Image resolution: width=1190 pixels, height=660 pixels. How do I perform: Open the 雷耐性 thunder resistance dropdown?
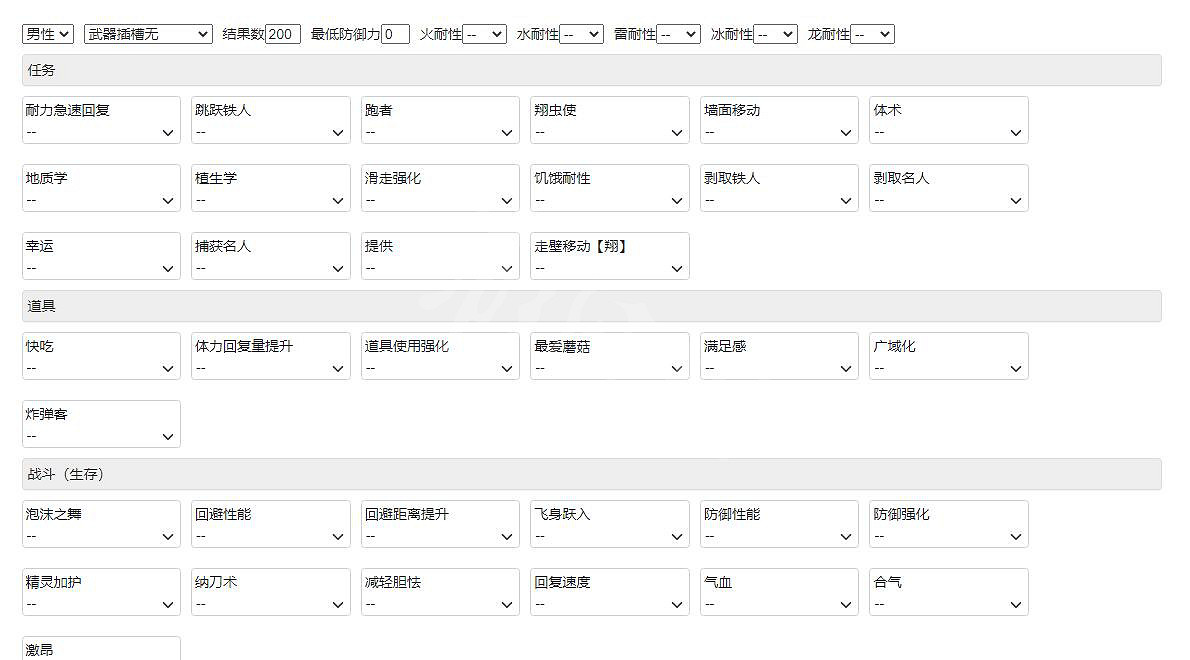click(679, 33)
